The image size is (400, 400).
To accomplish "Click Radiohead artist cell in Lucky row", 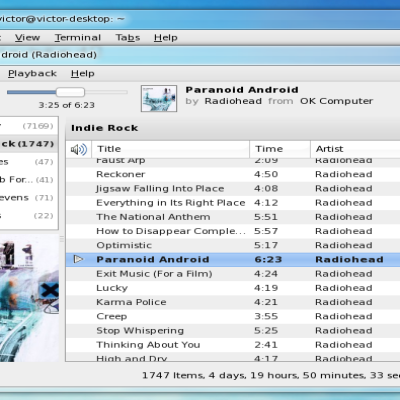I will (344, 288).
